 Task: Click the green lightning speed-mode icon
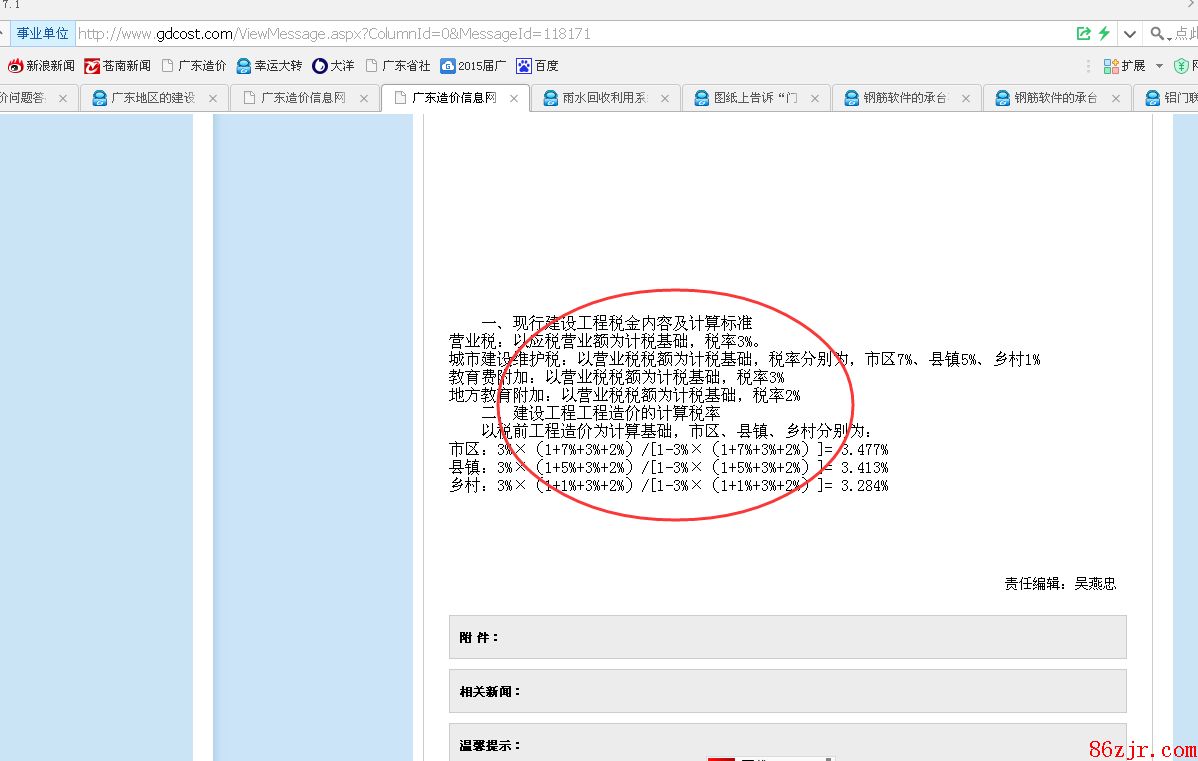[1104, 34]
